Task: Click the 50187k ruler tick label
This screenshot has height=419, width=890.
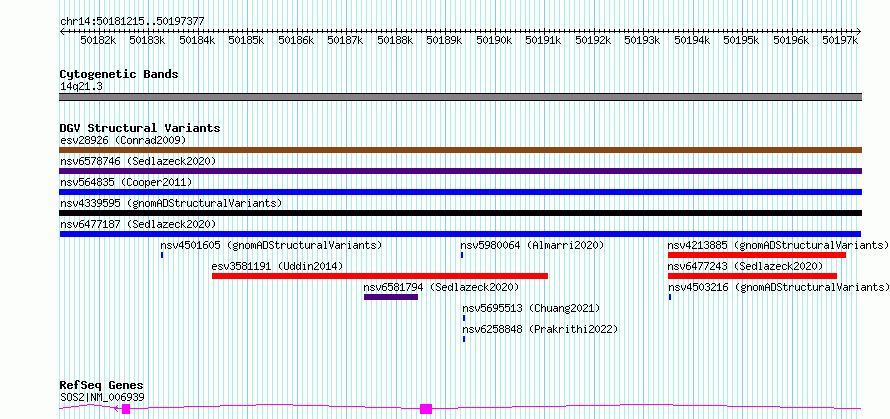Action: (x=346, y=40)
